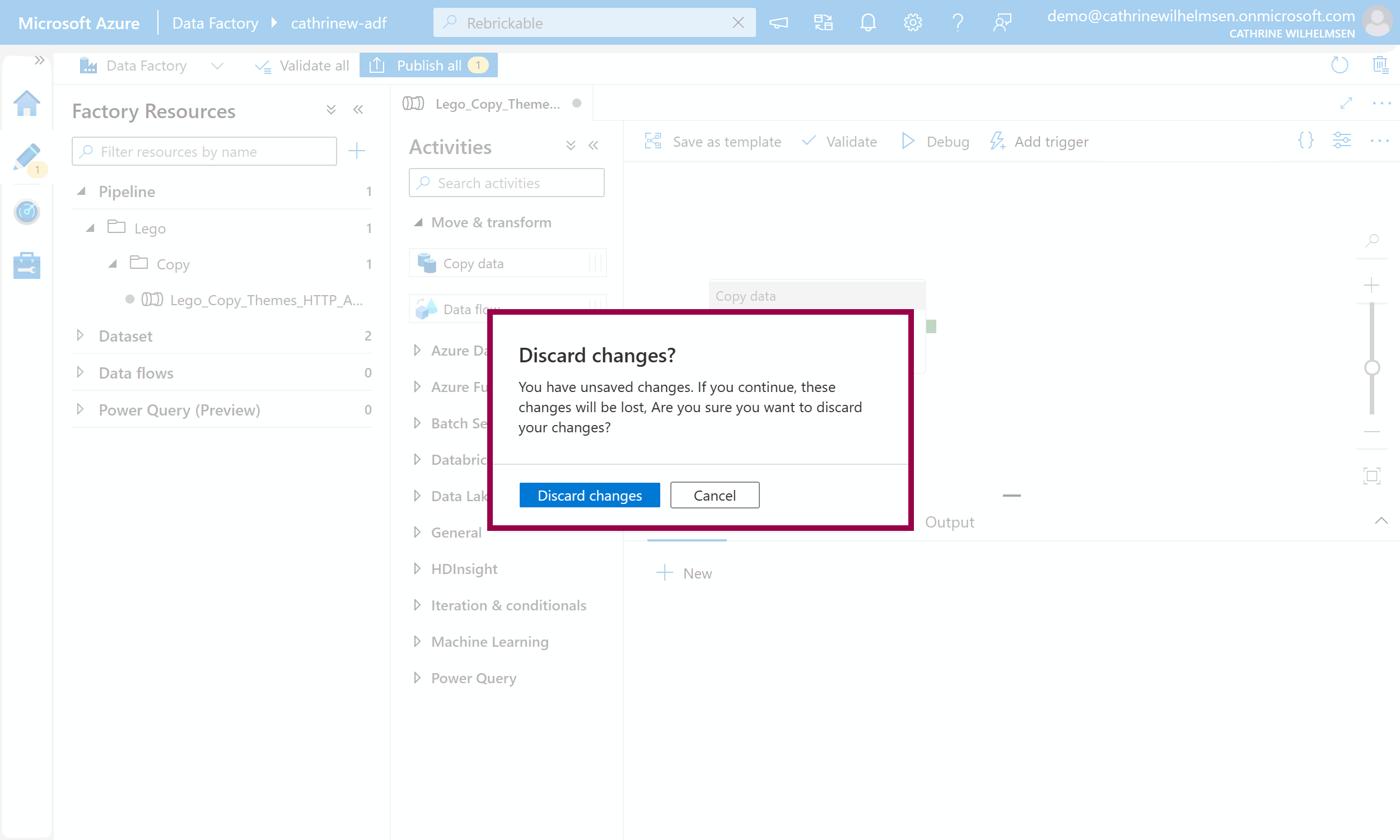Collapse the Factory Resources panel

(358, 110)
